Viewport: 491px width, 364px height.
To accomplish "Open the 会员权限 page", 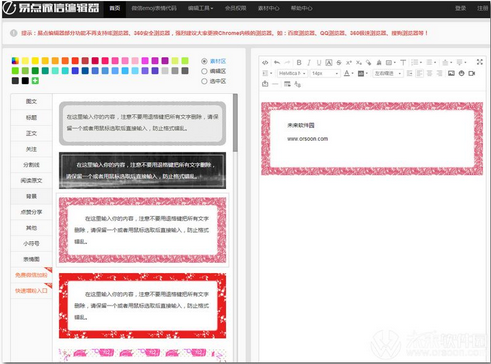I will tap(235, 8).
